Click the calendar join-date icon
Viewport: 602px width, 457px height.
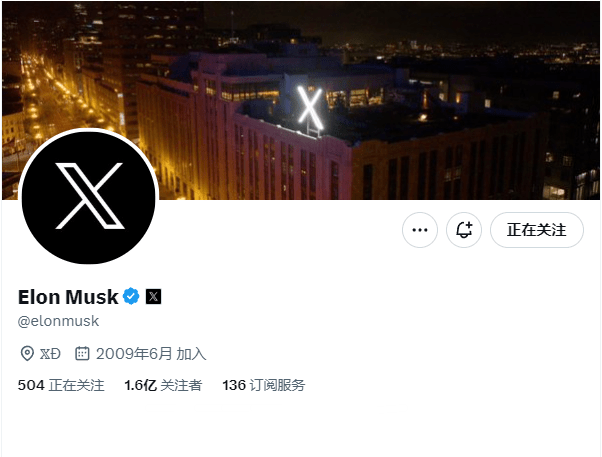tap(82, 353)
